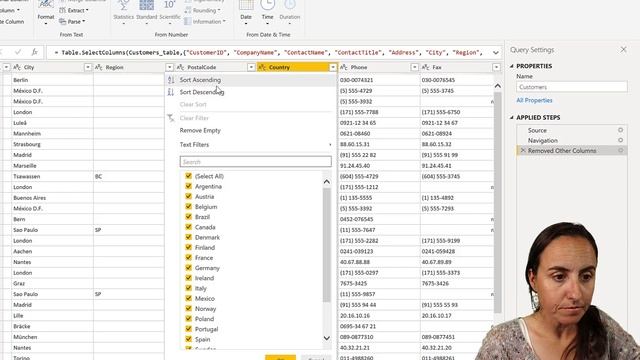Screen dimensions: 640x360
Task: Open the Statistics menu
Action: click(123, 12)
